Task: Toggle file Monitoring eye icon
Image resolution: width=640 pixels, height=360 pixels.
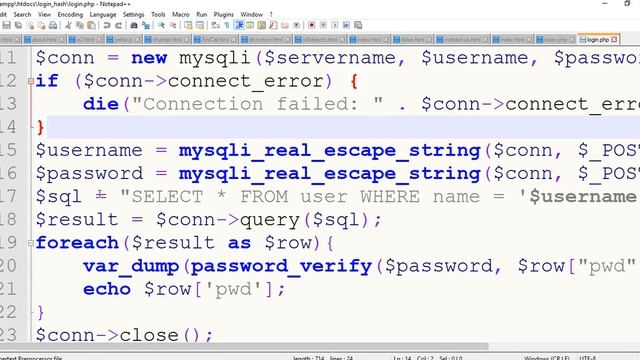Action: coord(297,25)
